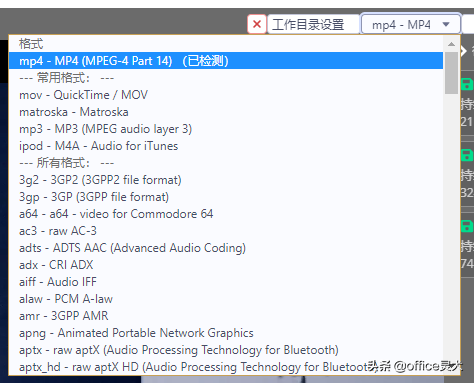The width and height of the screenshot is (474, 383).
Task: Choose aiff - Audio IFF format
Action: click(x=226, y=282)
